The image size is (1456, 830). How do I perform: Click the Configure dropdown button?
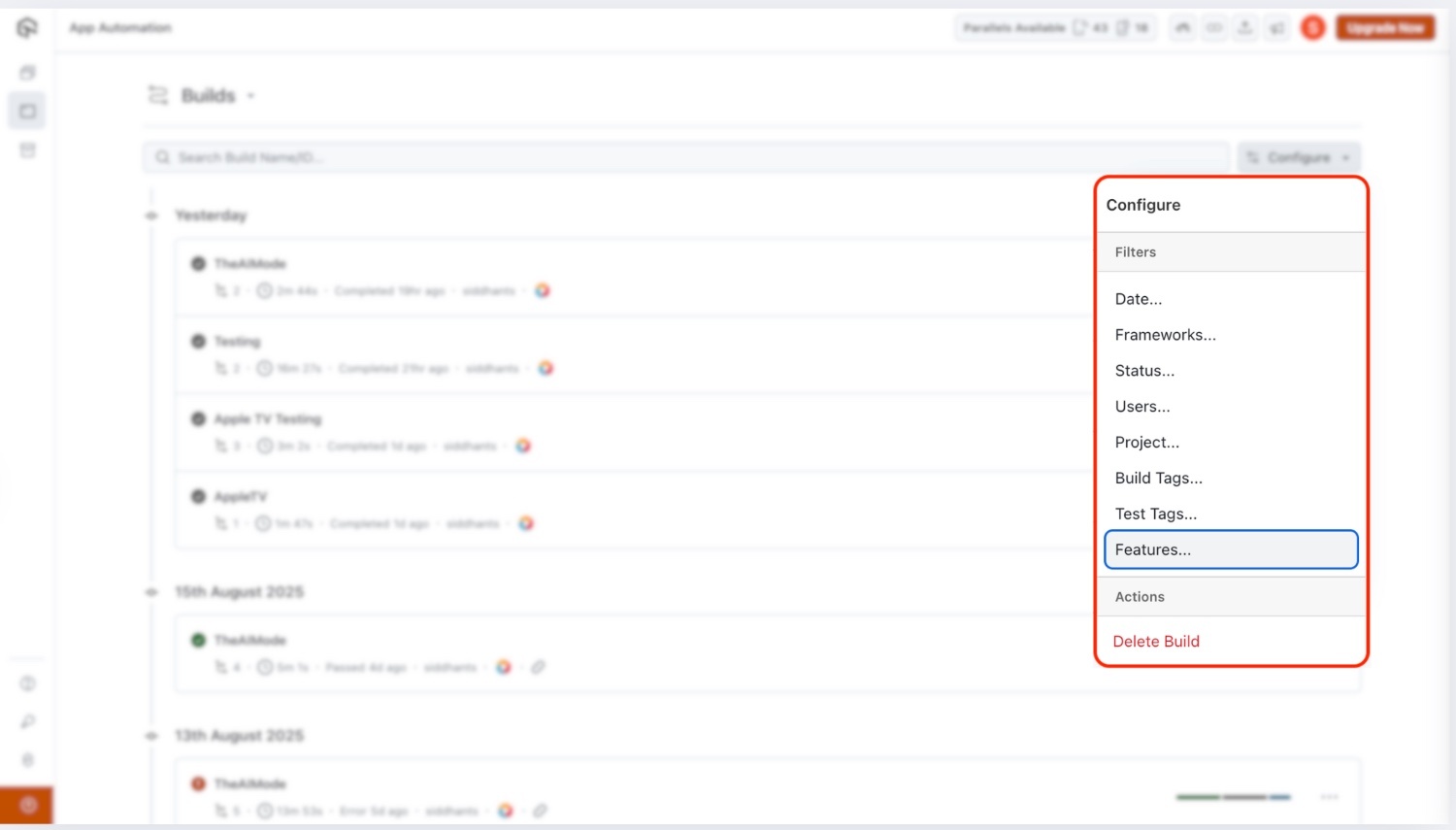pos(1299,157)
